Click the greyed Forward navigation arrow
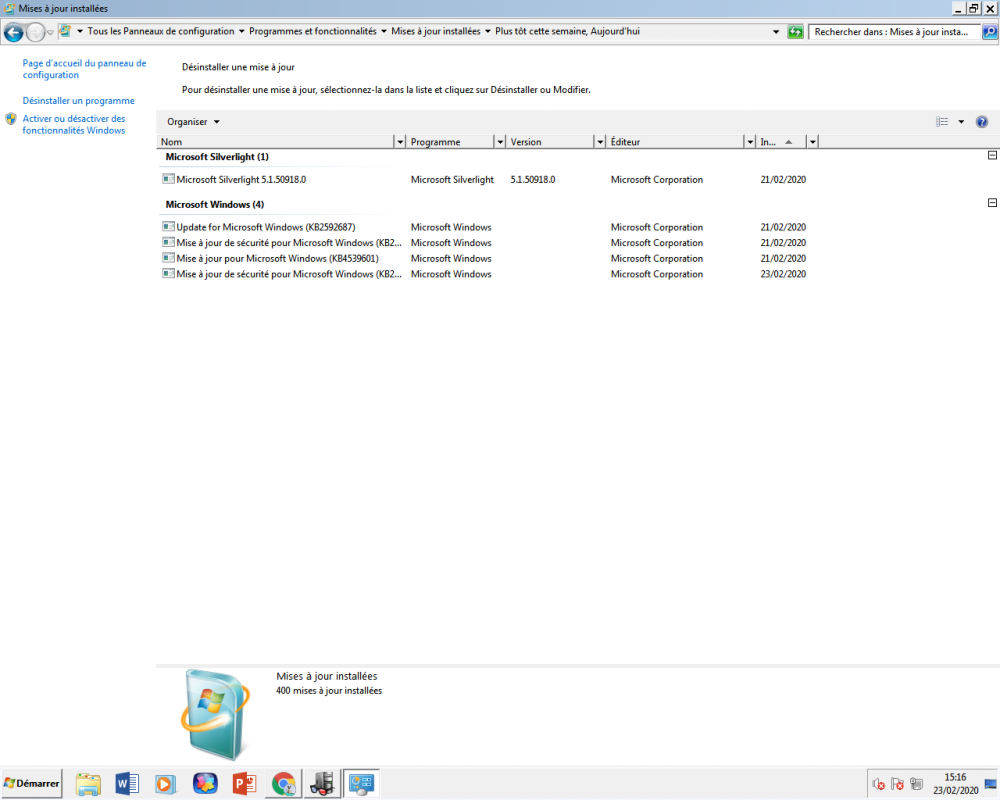 point(35,32)
